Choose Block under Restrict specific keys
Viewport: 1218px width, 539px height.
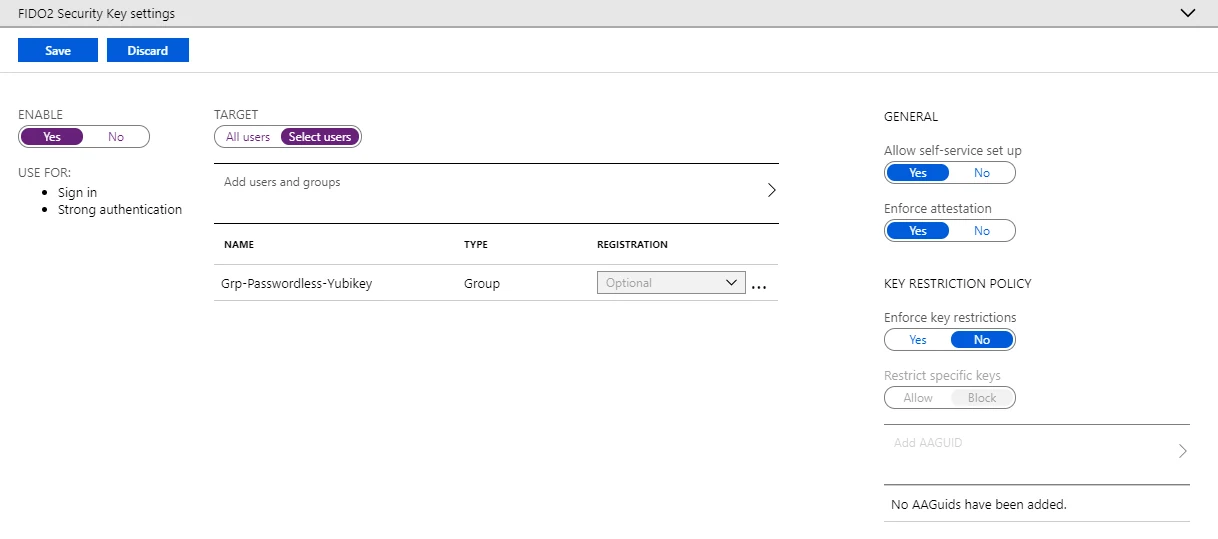pyautogui.click(x=982, y=398)
